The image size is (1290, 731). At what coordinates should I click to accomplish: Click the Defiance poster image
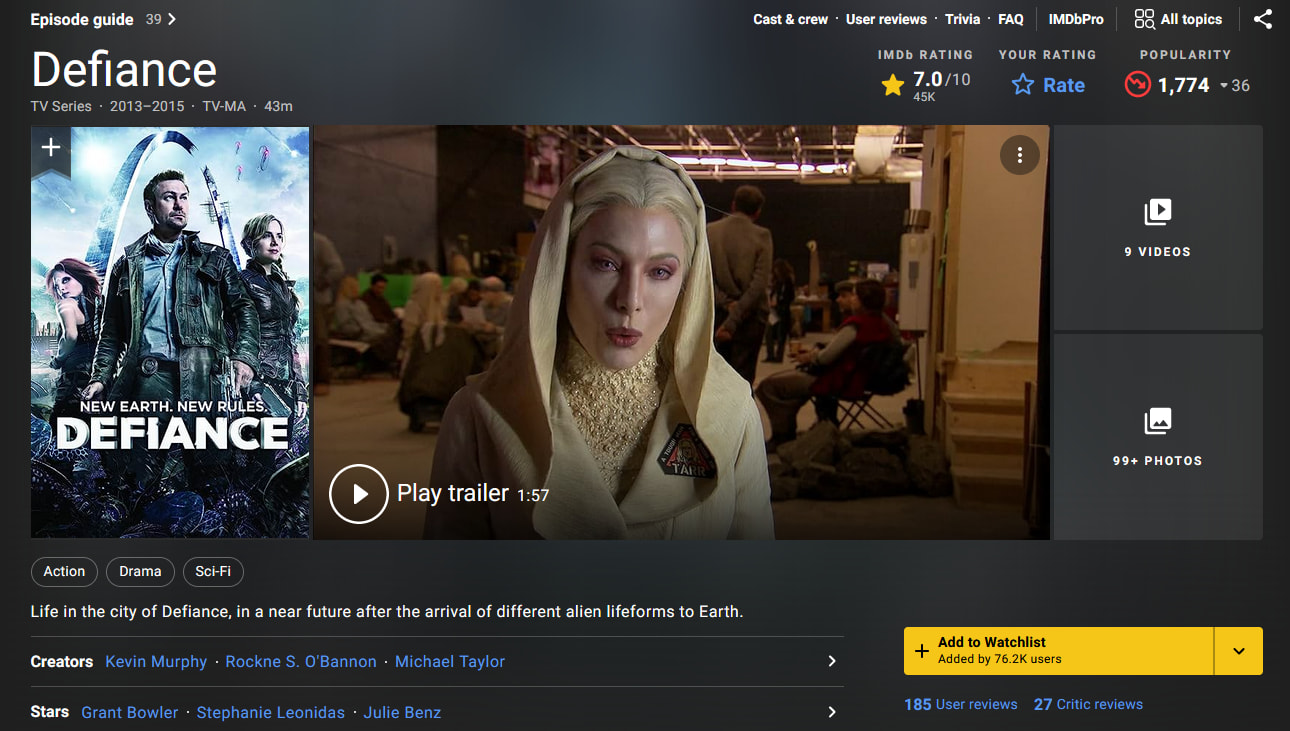point(170,332)
